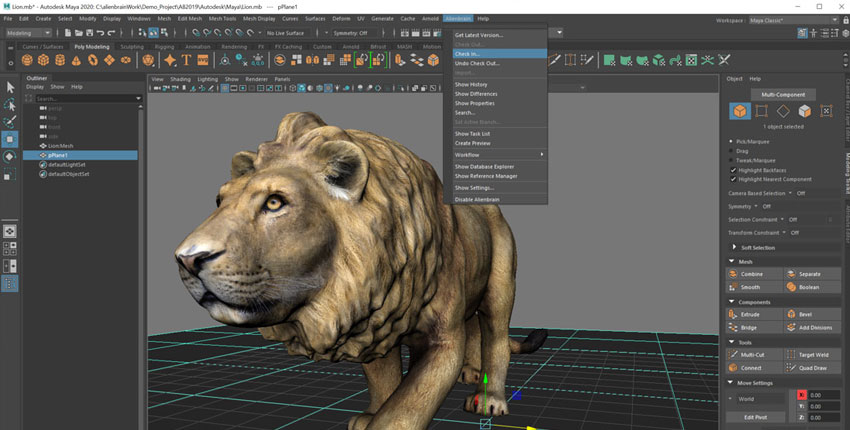Choose Vertex selection mode icon in toolkit
Screen dimensions: 850x430
pos(761,111)
